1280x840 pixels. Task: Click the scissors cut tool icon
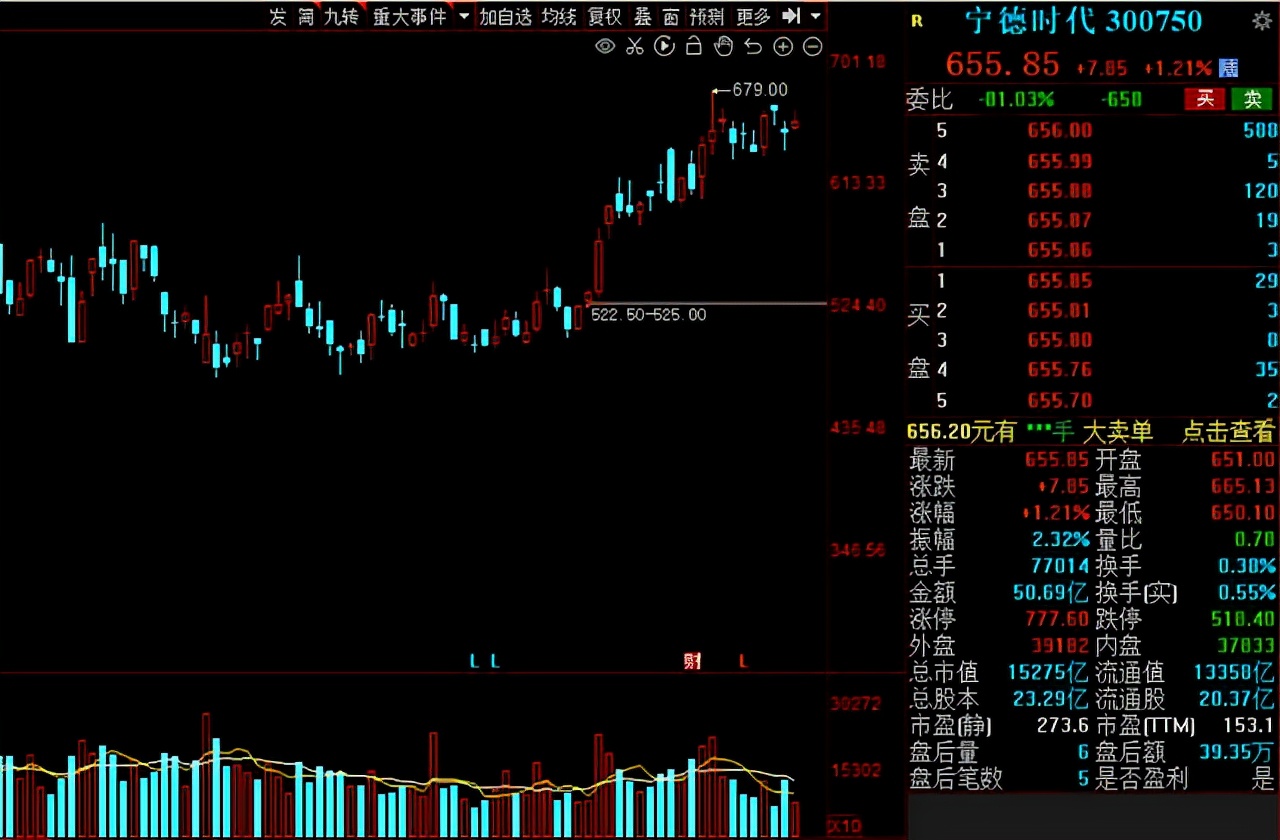634,46
